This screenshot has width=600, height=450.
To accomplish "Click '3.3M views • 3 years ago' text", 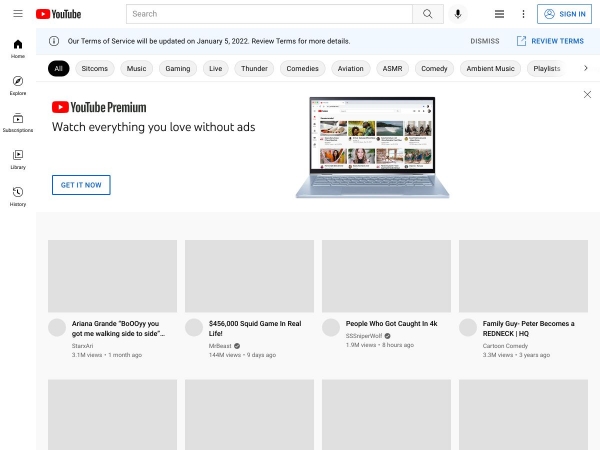I will pyautogui.click(x=516, y=355).
